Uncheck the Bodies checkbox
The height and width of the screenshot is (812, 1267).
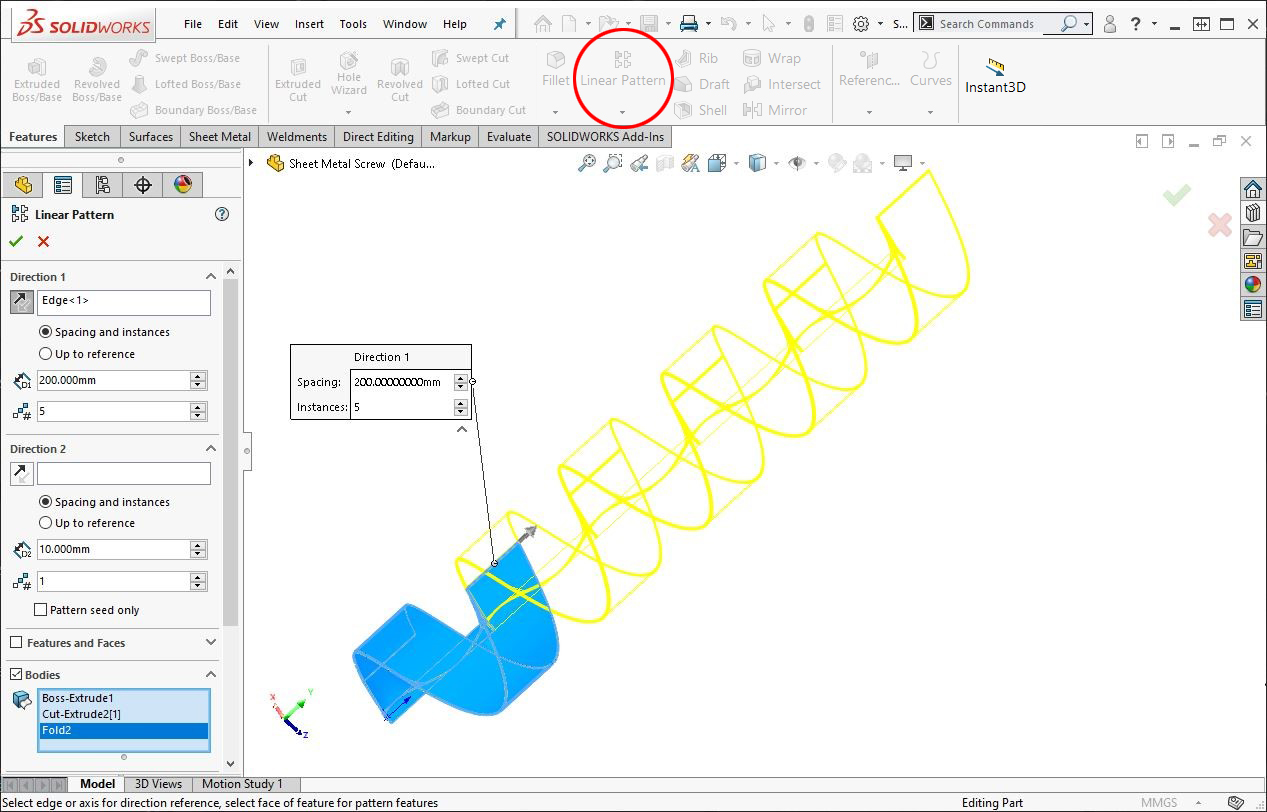click(16, 675)
